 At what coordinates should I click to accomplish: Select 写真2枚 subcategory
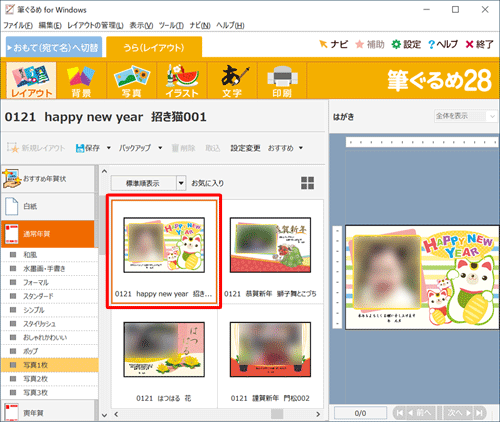point(50,379)
